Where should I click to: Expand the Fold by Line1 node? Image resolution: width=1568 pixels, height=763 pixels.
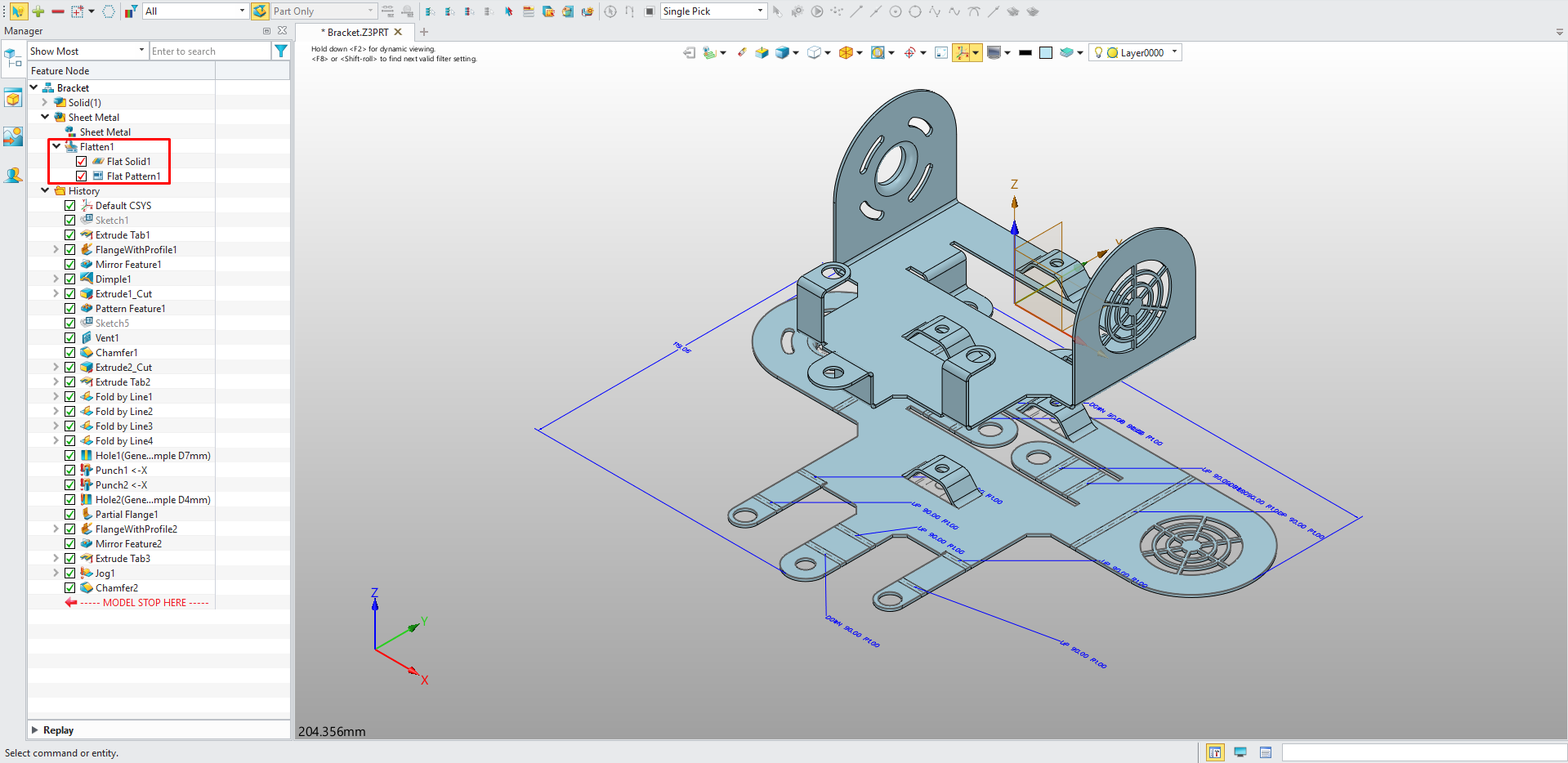click(x=56, y=397)
